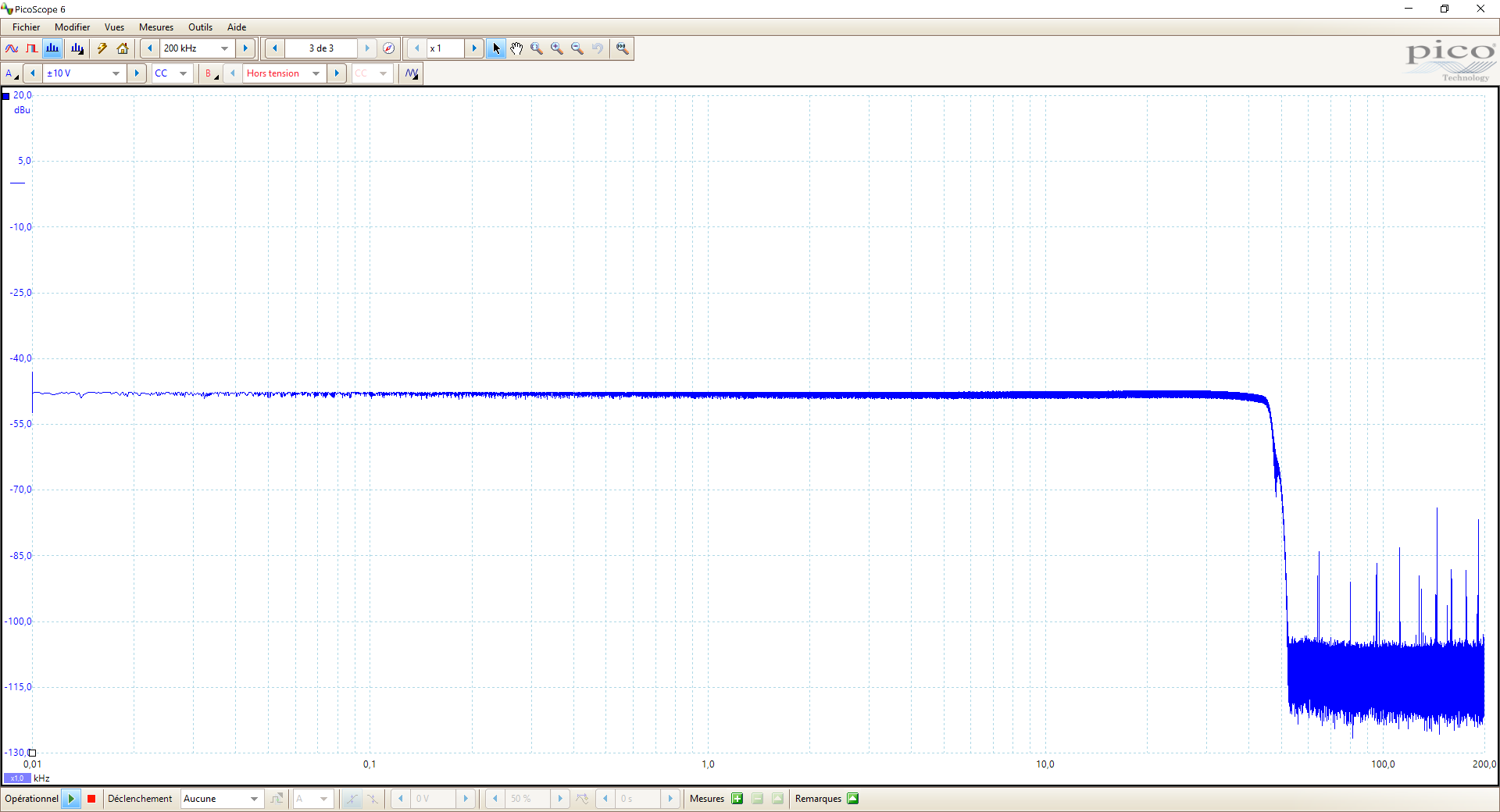Click the -130 dBu axis label
Viewport: 1500px width, 812px height.
pos(16,753)
